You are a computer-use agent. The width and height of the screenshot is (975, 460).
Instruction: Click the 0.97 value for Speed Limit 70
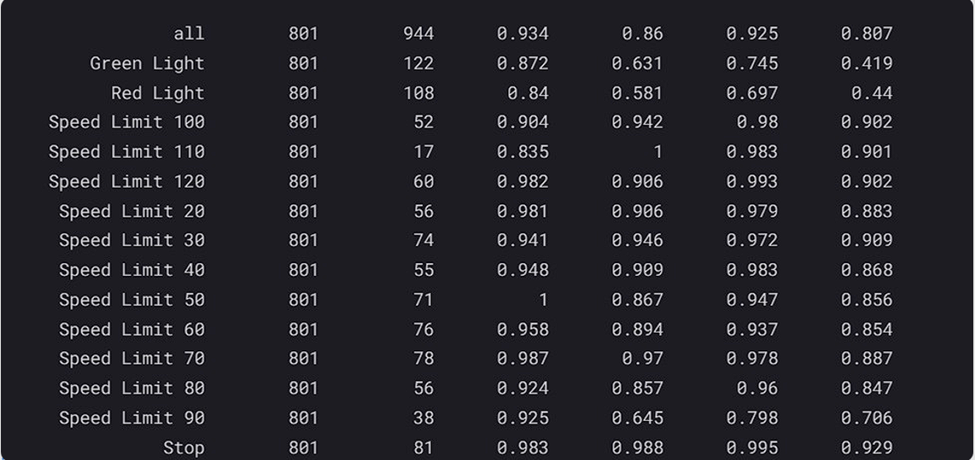pyautogui.click(x=642, y=359)
